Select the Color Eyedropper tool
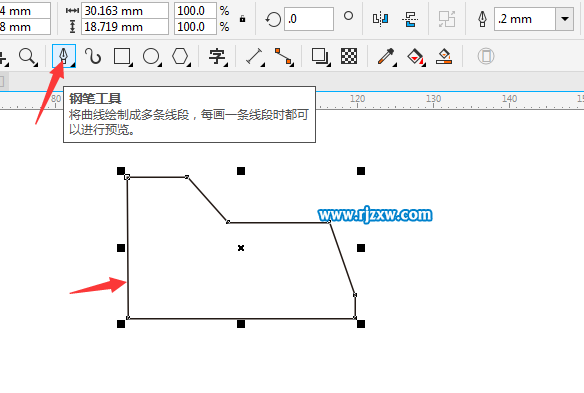 point(387,57)
